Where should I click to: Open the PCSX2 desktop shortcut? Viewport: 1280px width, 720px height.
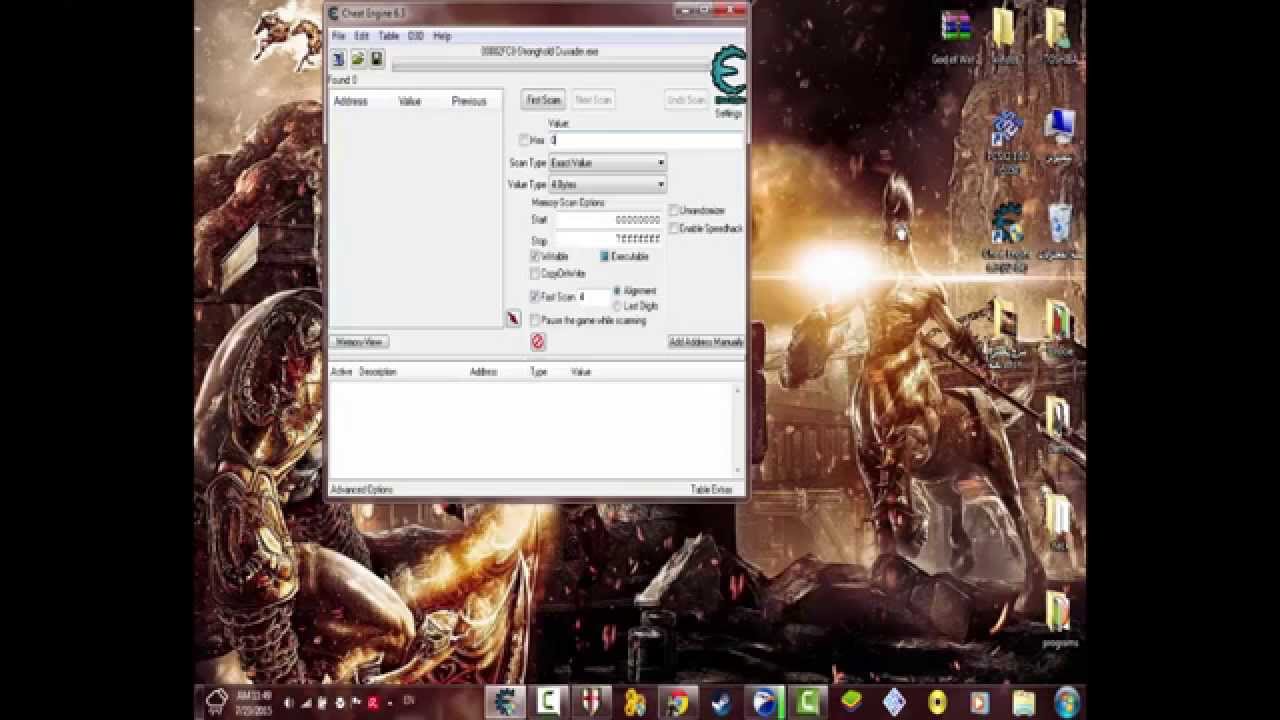click(1007, 141)
